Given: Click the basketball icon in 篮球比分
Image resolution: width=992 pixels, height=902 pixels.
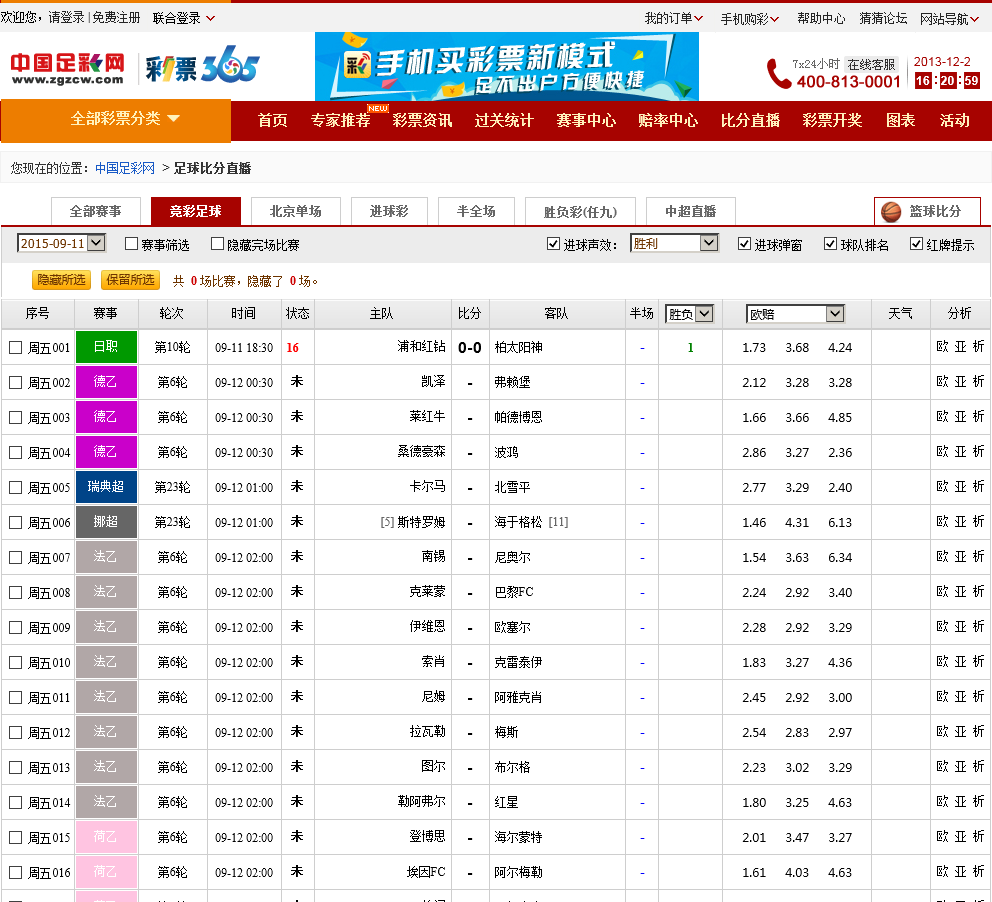Looking at the screenshot, I should coord(891,212).
